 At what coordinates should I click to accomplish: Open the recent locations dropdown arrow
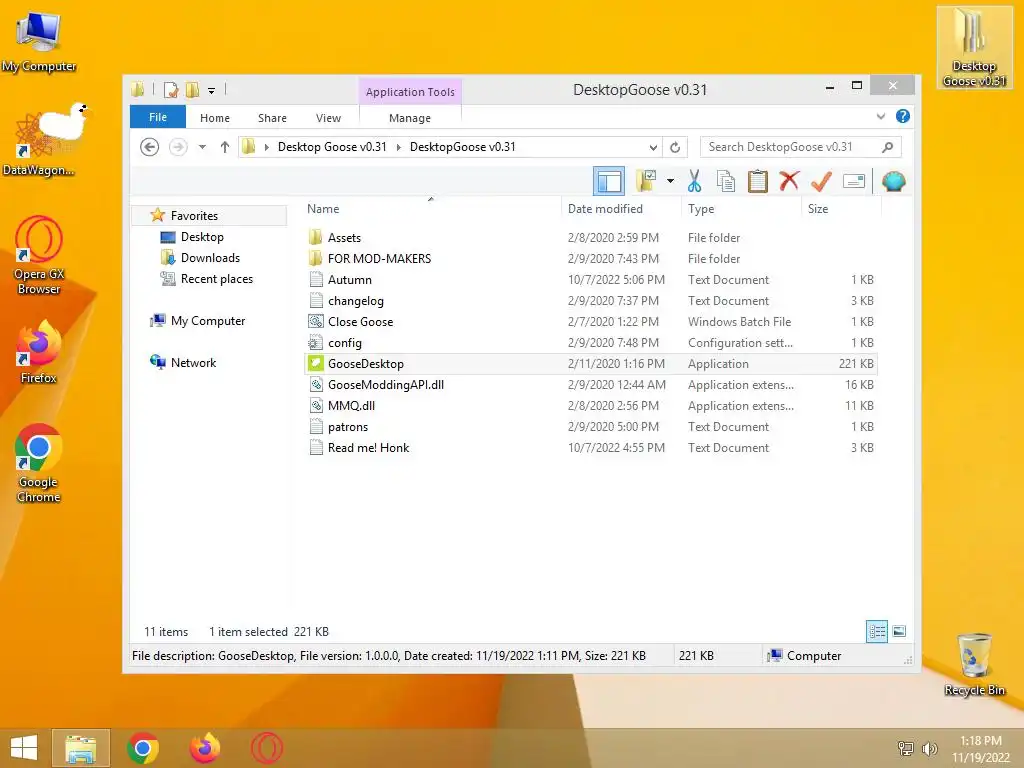click(x=202, y=147)
